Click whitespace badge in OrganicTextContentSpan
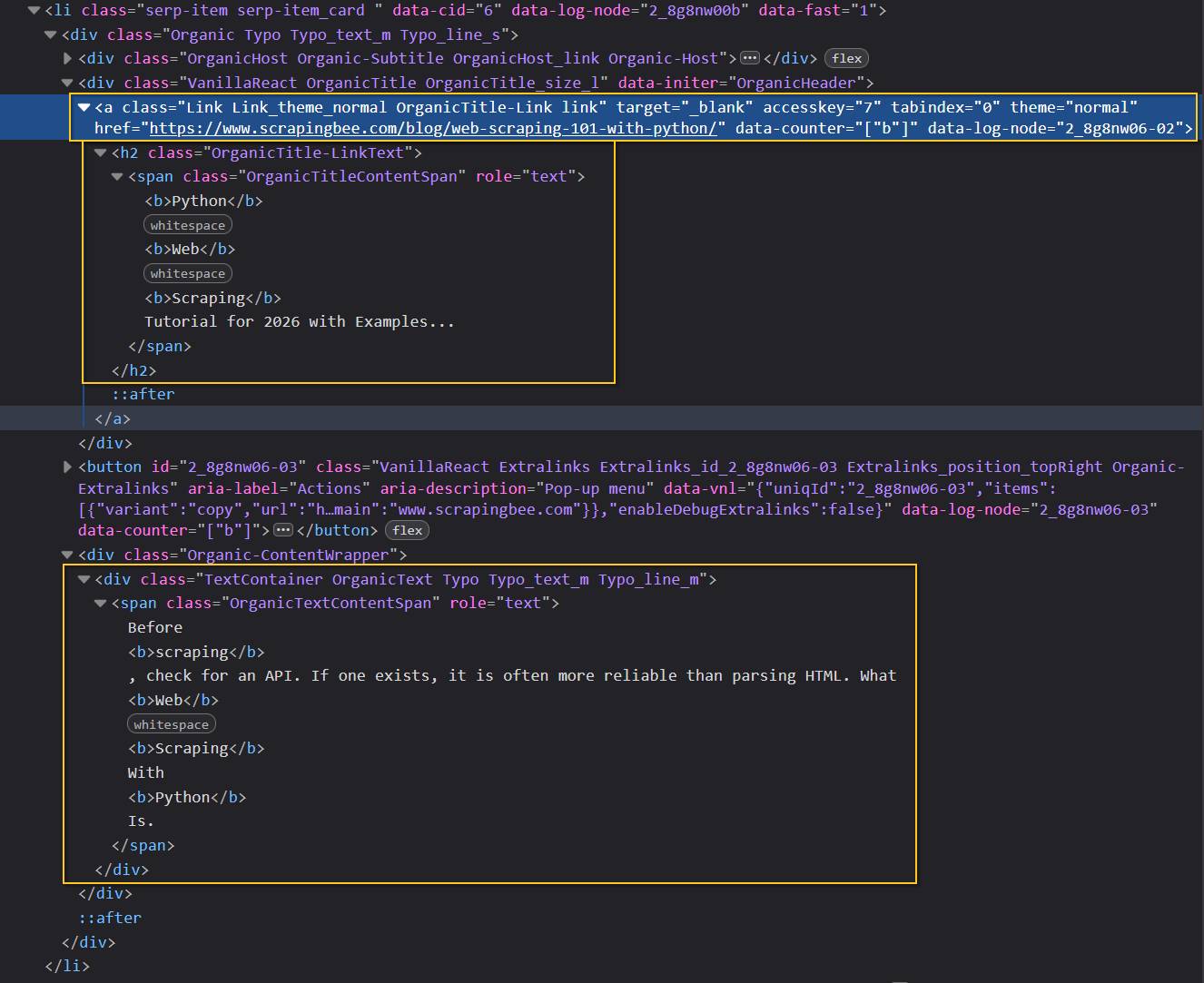Viewport: 1204px width, 983px height. coord(172,724)
